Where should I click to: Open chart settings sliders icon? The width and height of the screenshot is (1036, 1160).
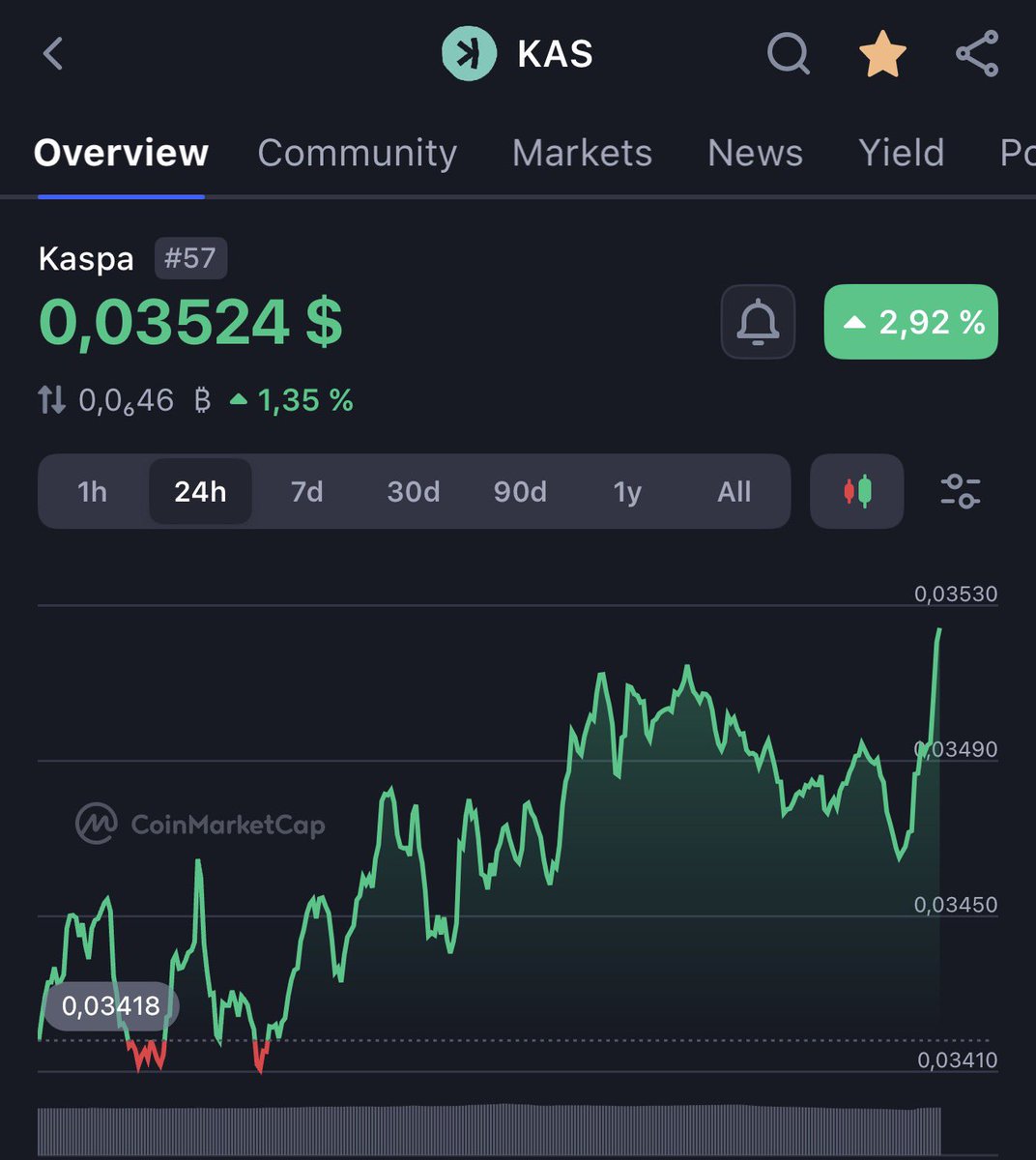960,491
